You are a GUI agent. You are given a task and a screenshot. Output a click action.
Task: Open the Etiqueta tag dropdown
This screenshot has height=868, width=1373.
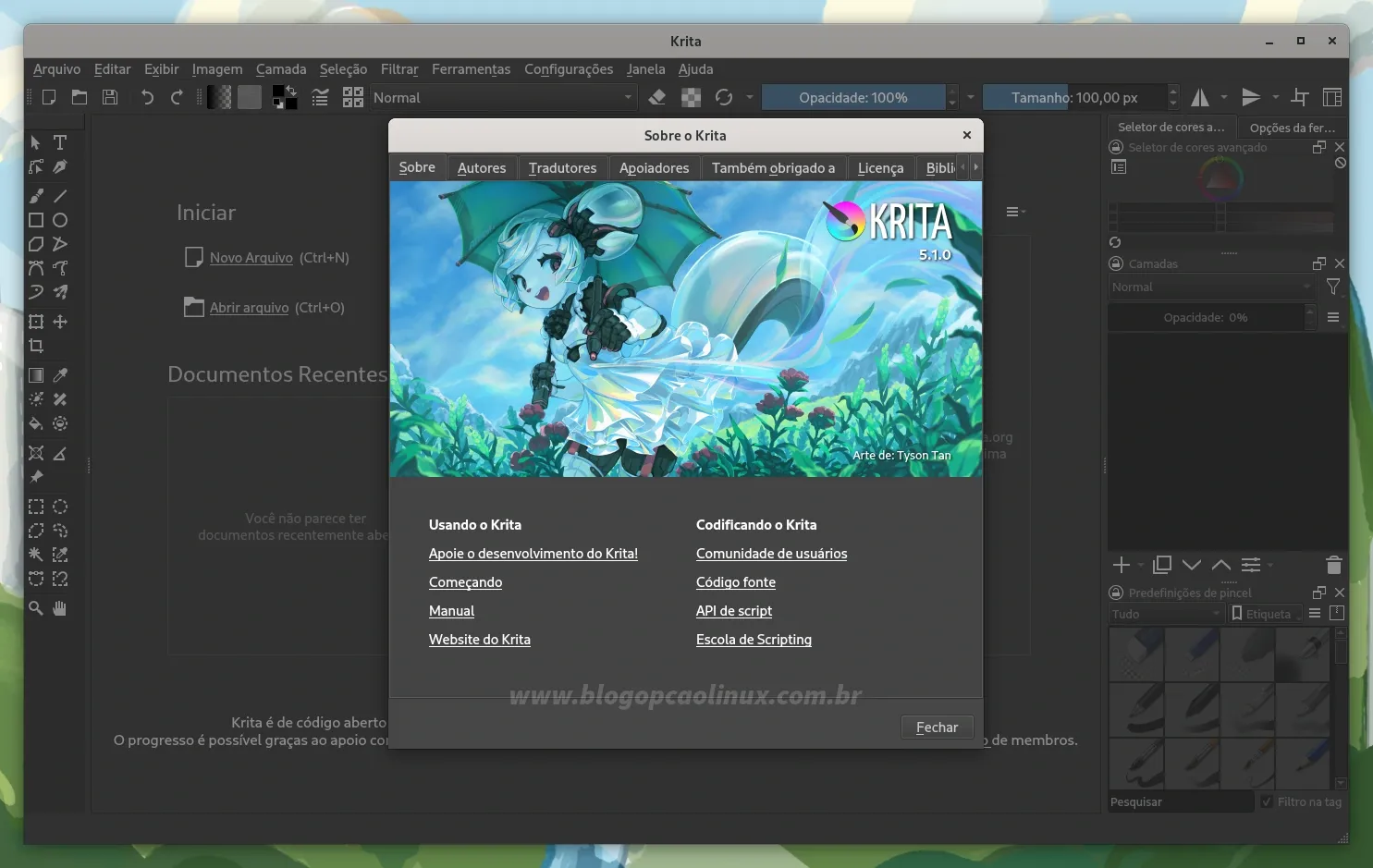pyautogui.click(x=1266, y=614)
